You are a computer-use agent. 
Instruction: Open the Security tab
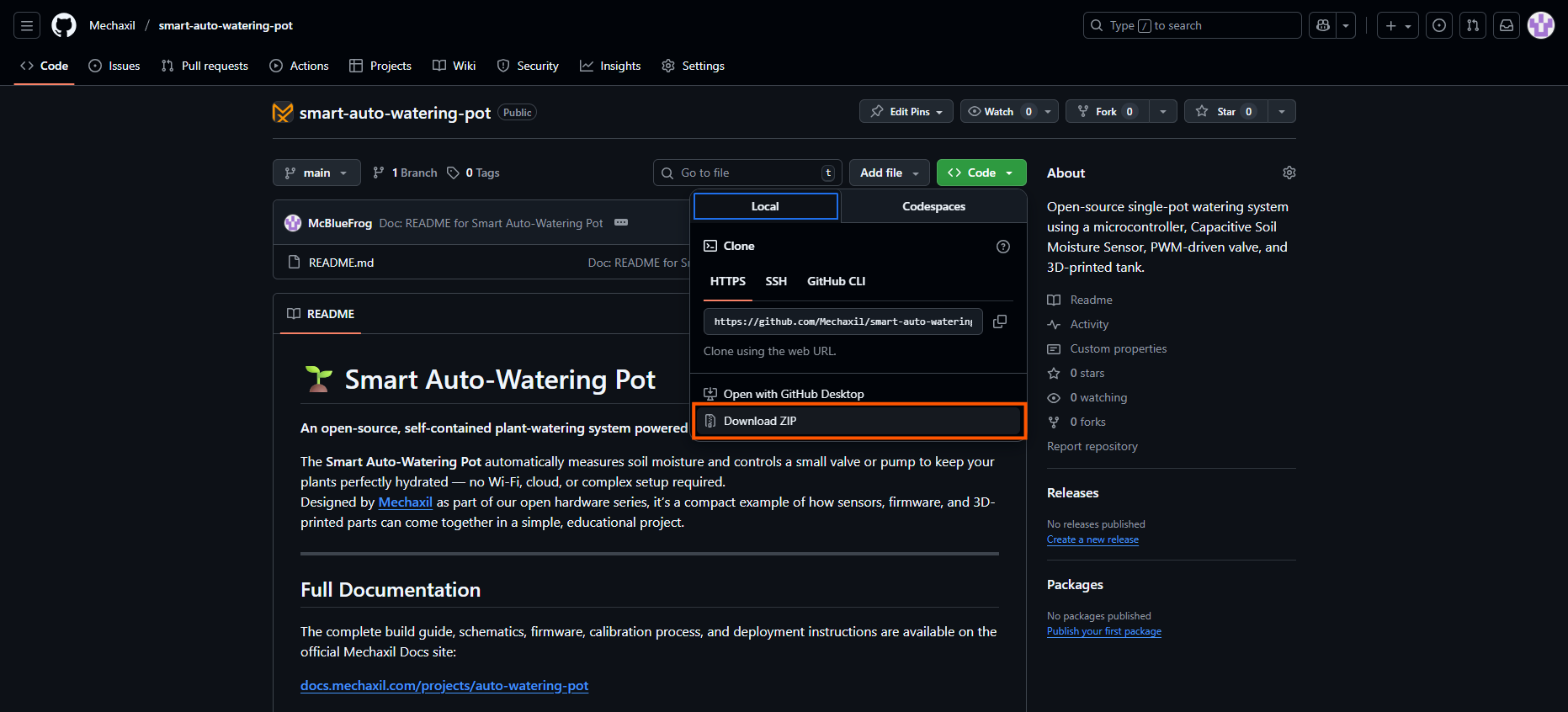[x=528, y=66]
